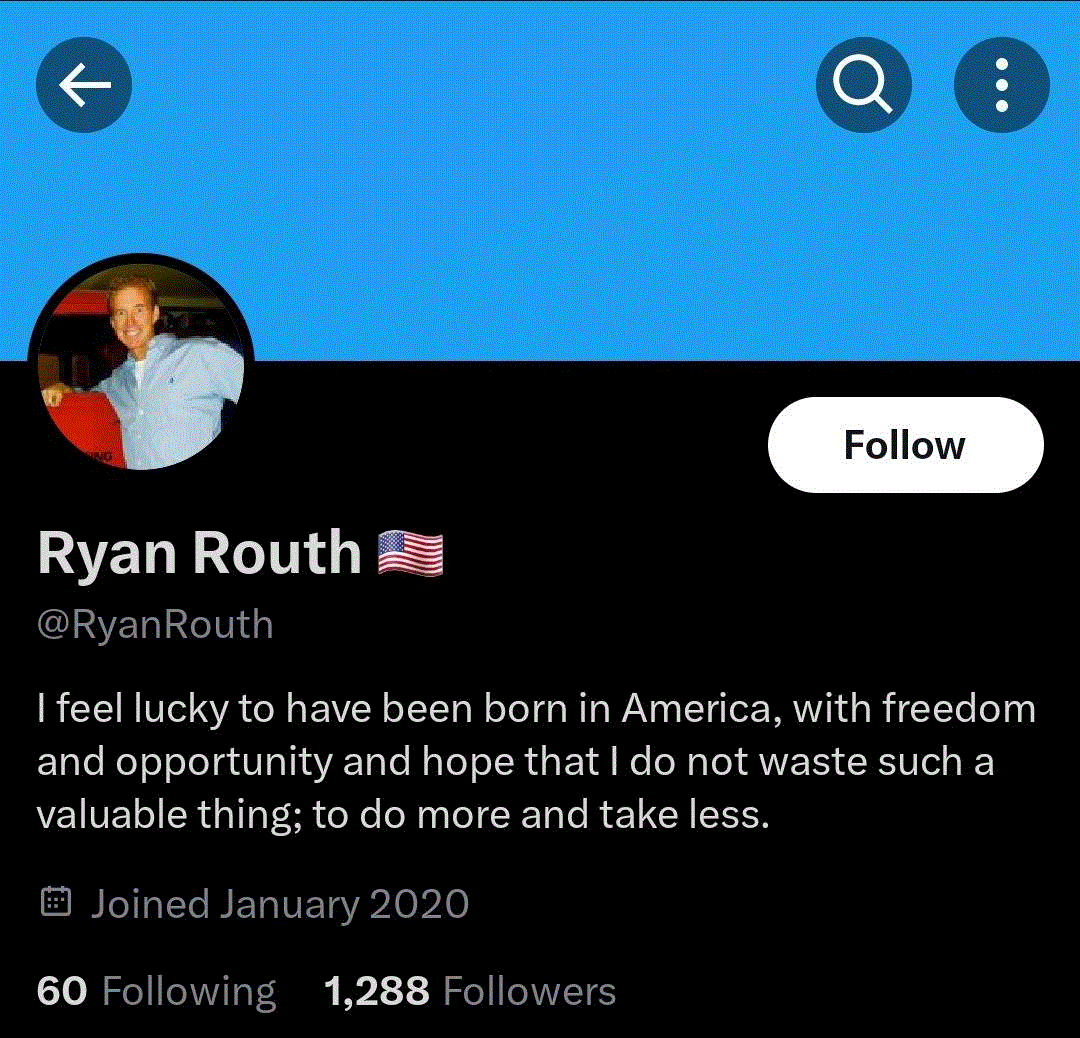
Task: Open the 60 Following list
Action: pos(156,992)
